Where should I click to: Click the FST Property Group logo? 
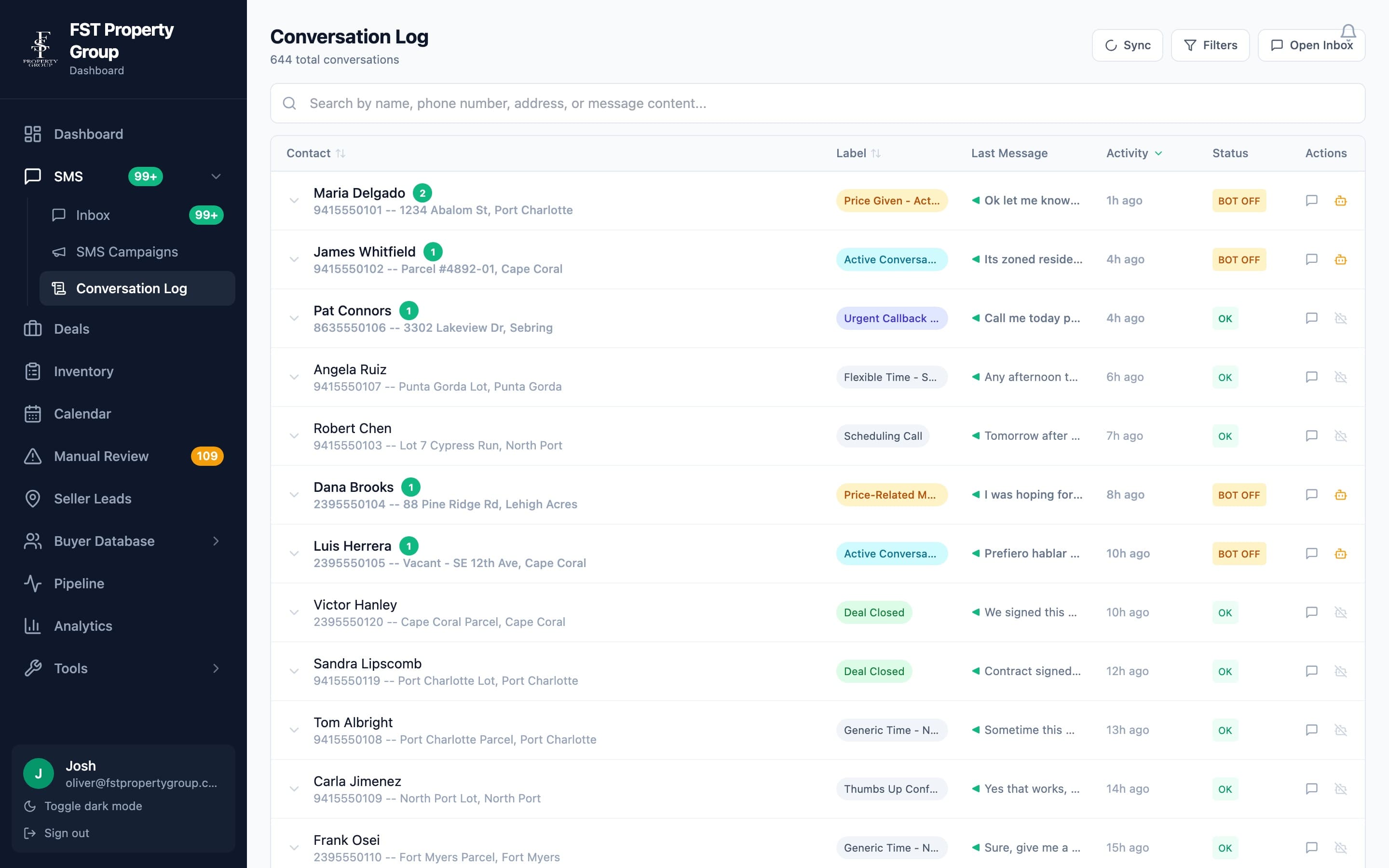tap(40, 49)
